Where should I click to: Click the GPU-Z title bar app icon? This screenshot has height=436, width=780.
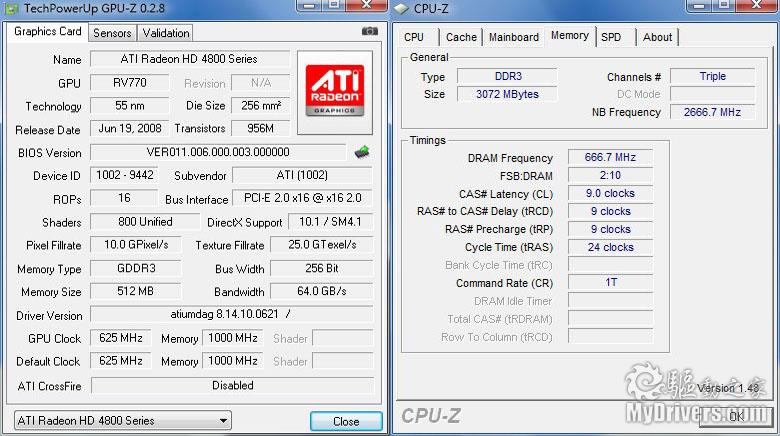[11, 8]
